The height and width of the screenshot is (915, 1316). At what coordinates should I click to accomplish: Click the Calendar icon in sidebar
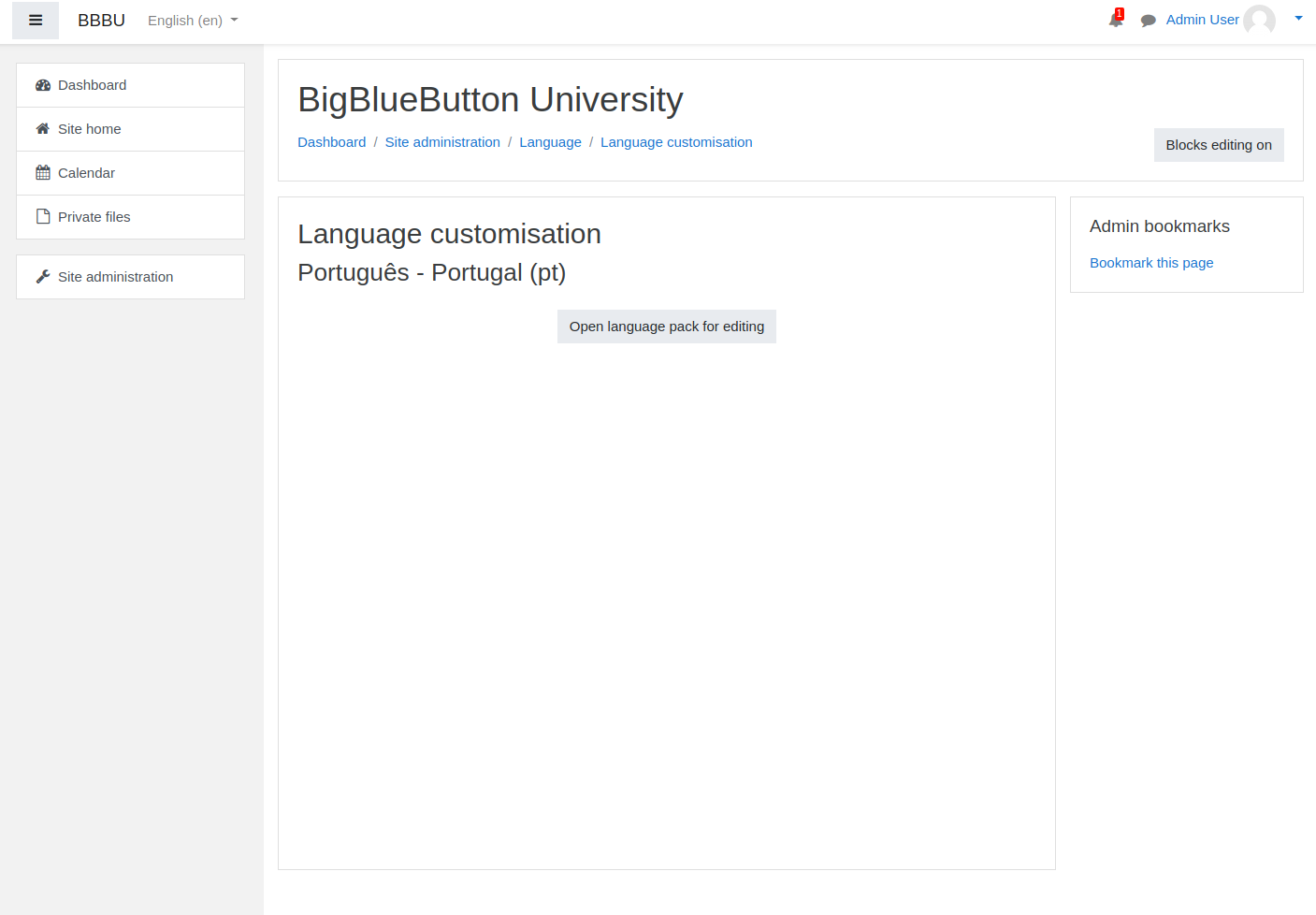(x=43, y=173)
